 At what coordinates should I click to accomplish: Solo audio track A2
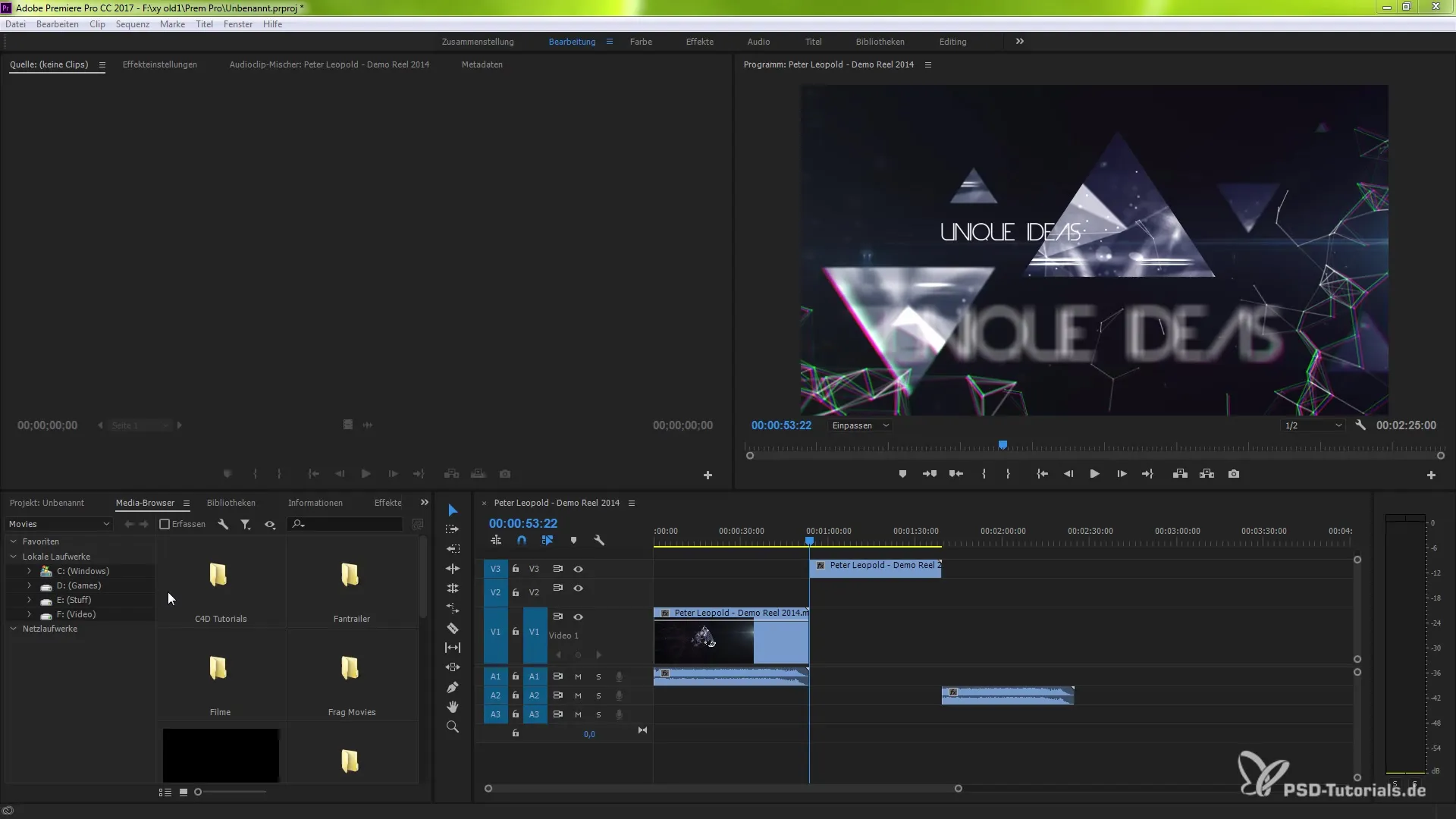coord(598,695)
